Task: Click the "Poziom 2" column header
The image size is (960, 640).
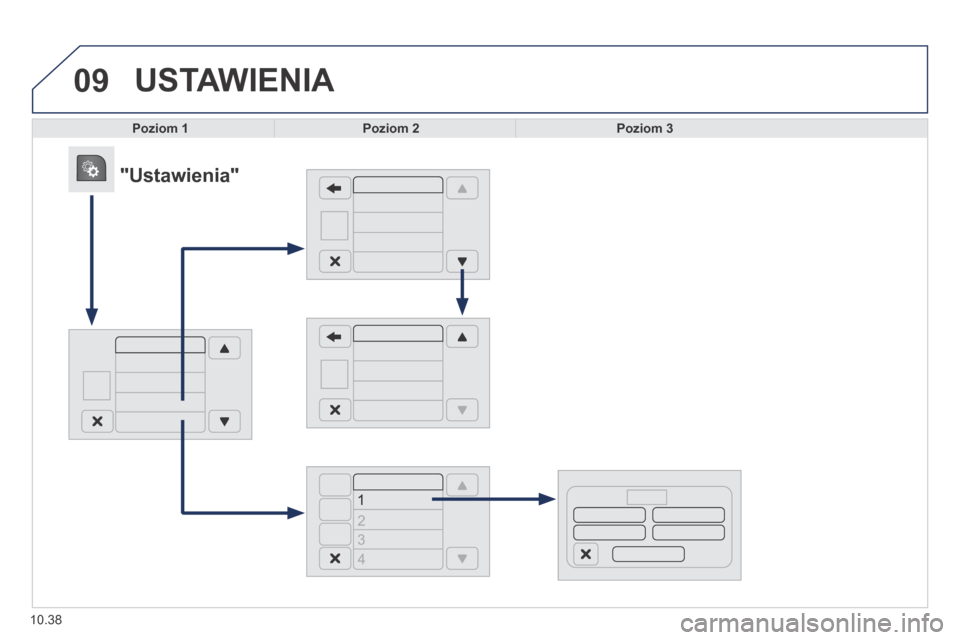Action: point(391,129)
